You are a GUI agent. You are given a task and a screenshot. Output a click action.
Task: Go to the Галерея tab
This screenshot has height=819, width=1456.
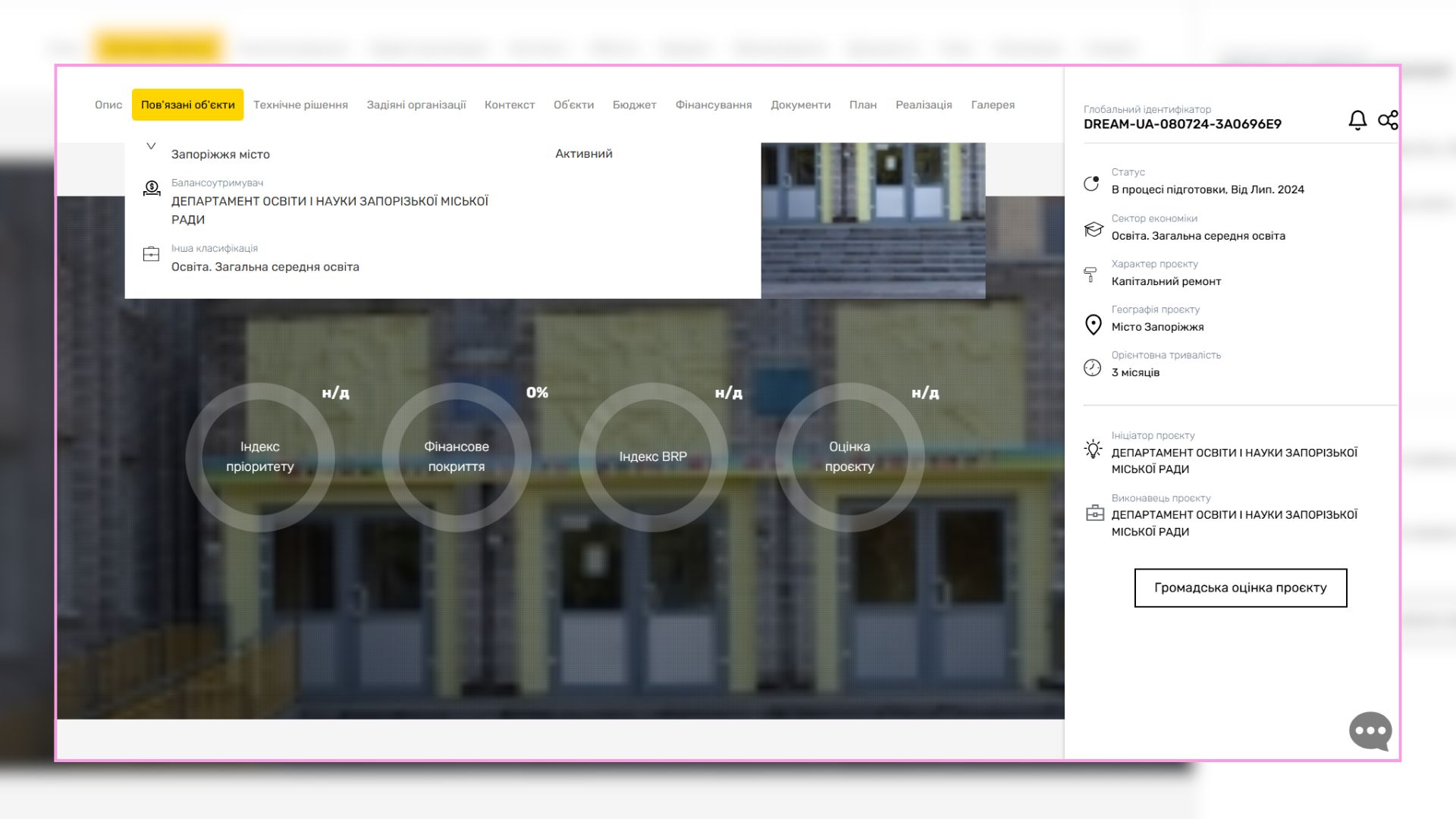tap(992, 105)
